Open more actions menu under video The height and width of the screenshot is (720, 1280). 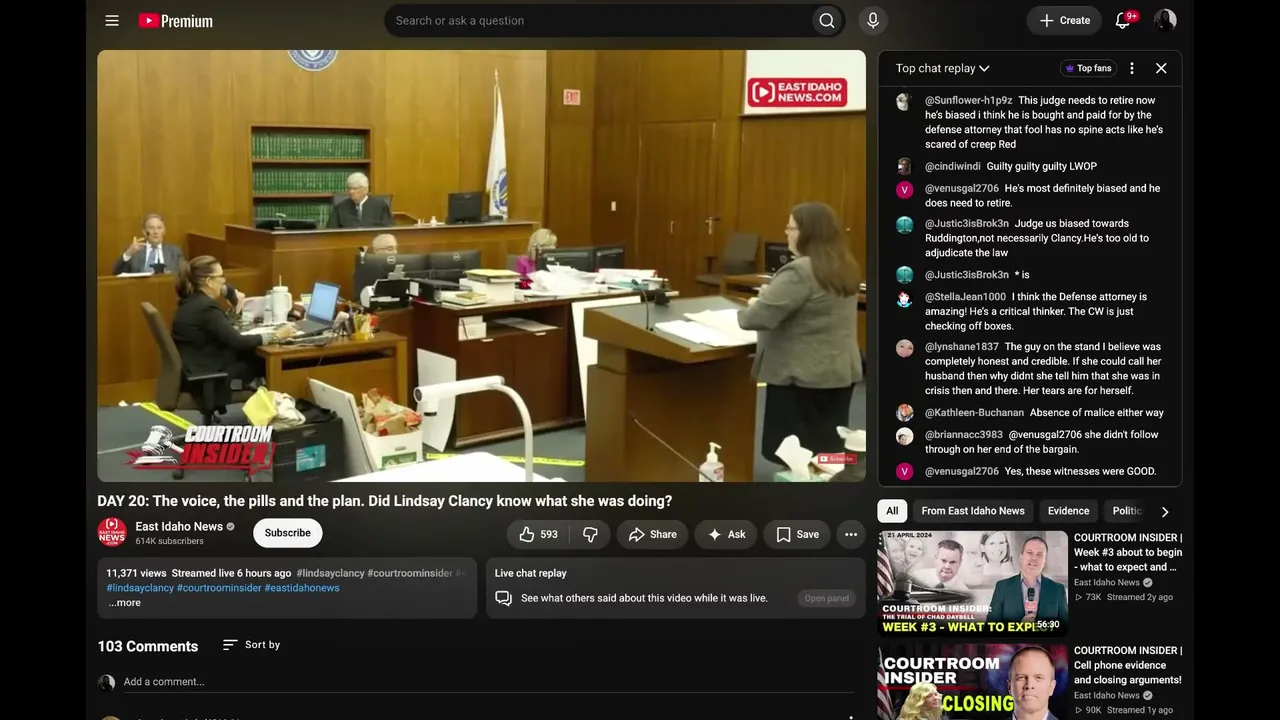(851, 534)
